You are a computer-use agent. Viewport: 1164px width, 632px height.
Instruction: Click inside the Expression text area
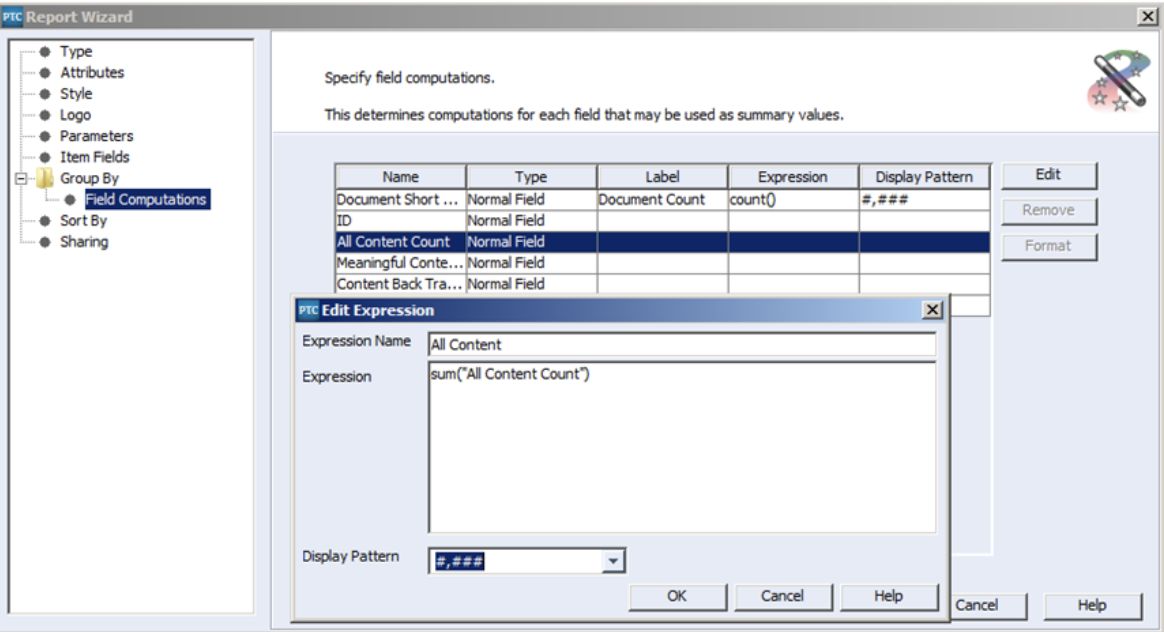(681, 447)
